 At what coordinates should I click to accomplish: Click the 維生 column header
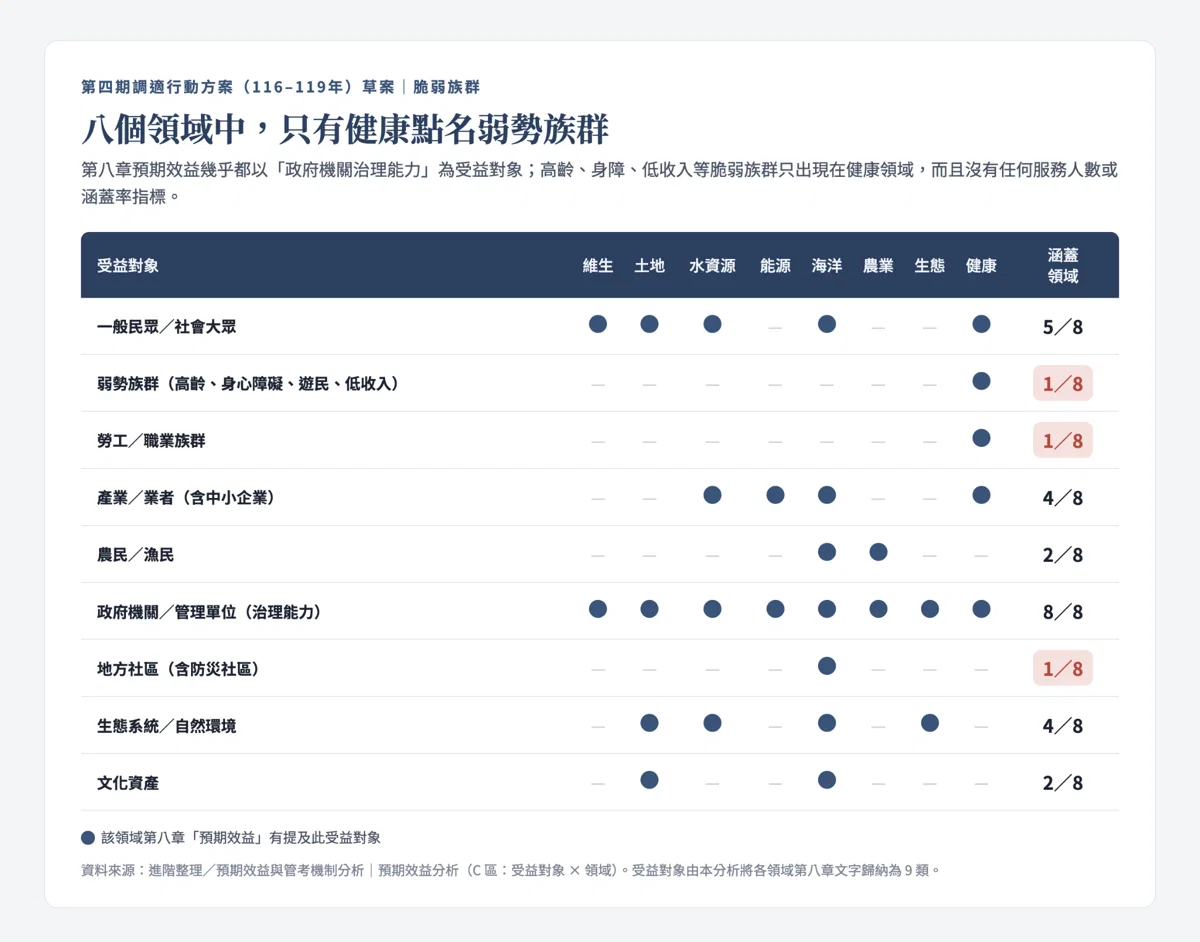598,266
